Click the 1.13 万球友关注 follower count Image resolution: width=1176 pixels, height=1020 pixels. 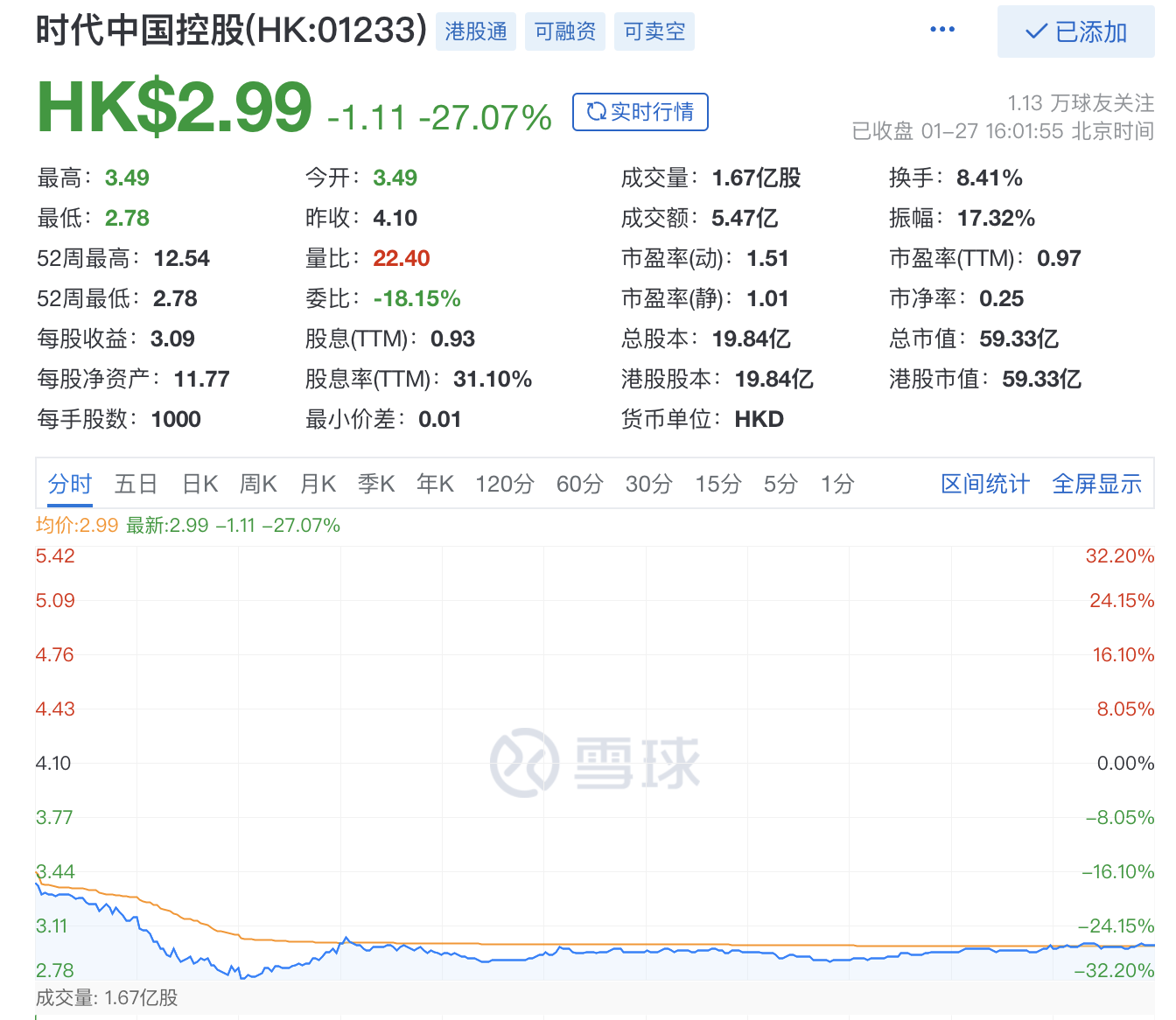coord(1081,103)
